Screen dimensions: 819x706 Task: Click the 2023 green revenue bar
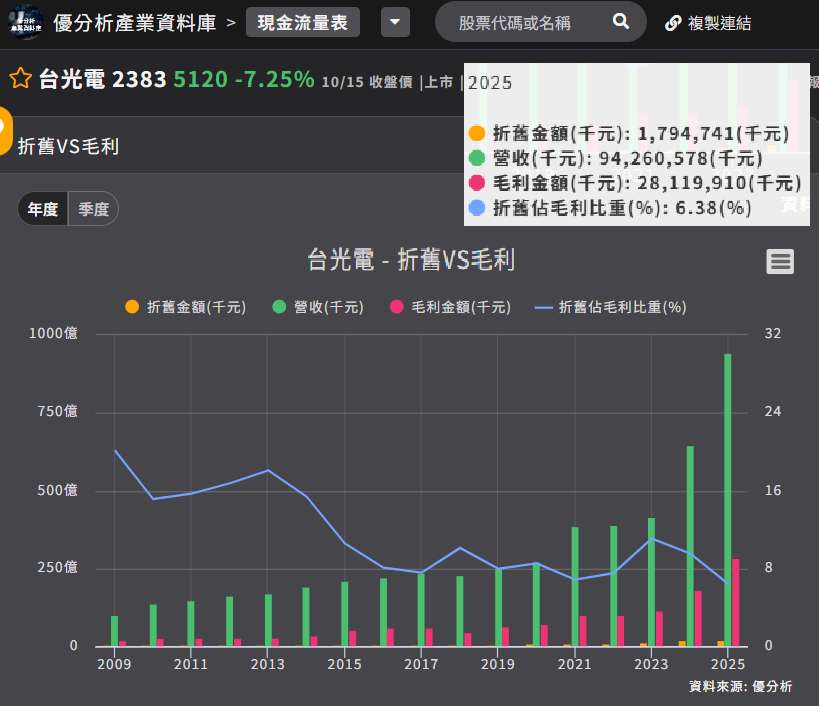coord(651,582)
